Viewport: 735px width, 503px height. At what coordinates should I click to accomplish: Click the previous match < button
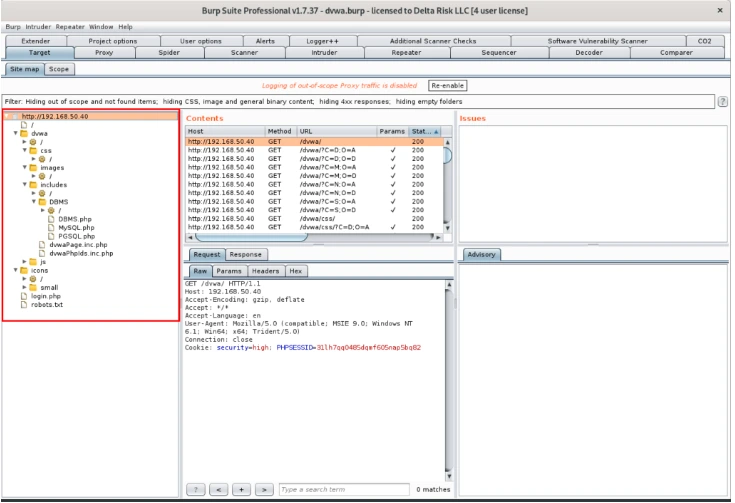pyautogui.click(x=218, y=490)
